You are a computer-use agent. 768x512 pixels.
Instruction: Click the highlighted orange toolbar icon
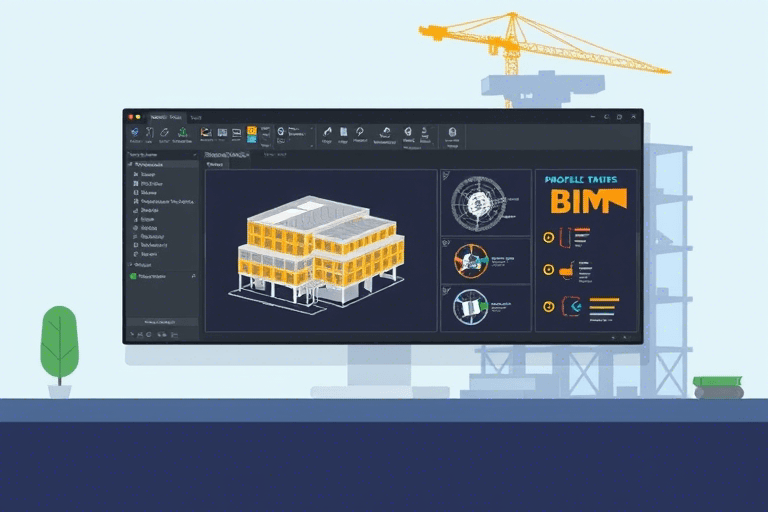(252, 132)
